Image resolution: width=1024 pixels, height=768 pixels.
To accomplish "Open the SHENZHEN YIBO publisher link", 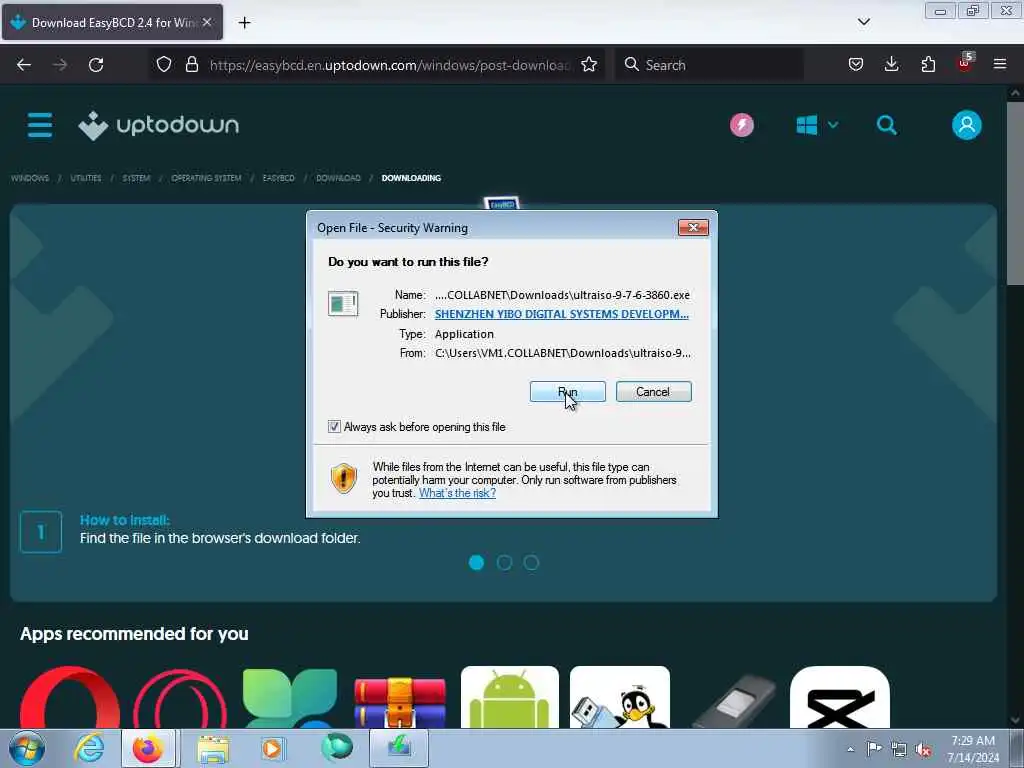I will coord(562,314).
